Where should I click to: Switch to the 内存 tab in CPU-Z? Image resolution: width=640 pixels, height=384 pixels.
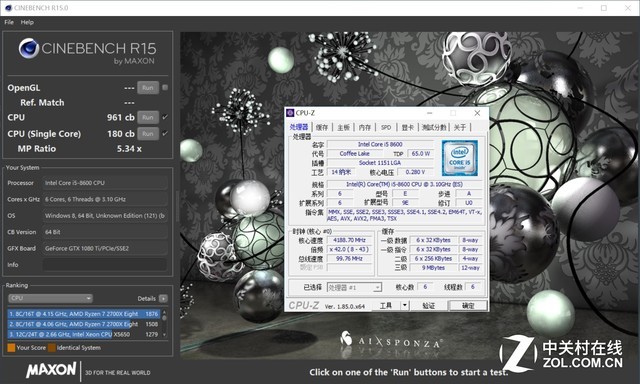(364, 127)
